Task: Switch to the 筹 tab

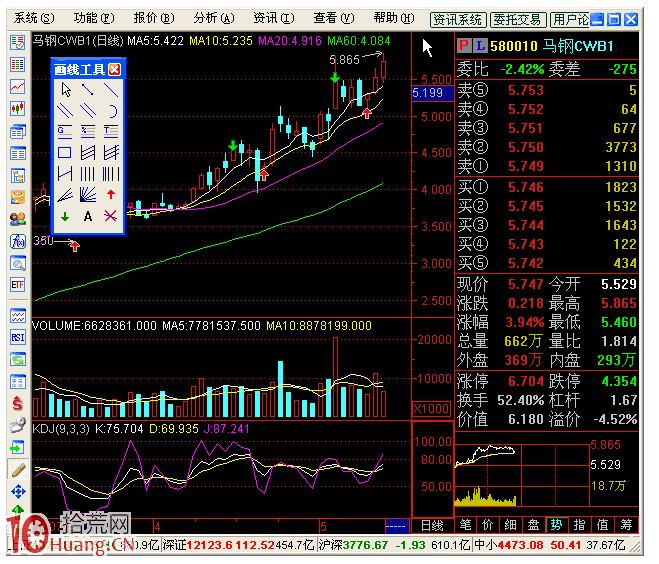Action: pos(626,524)
